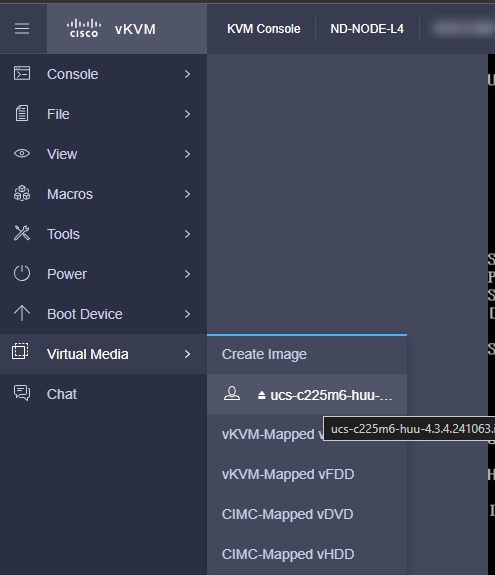
Task: Click the Power icon
Action: point(22,273)
